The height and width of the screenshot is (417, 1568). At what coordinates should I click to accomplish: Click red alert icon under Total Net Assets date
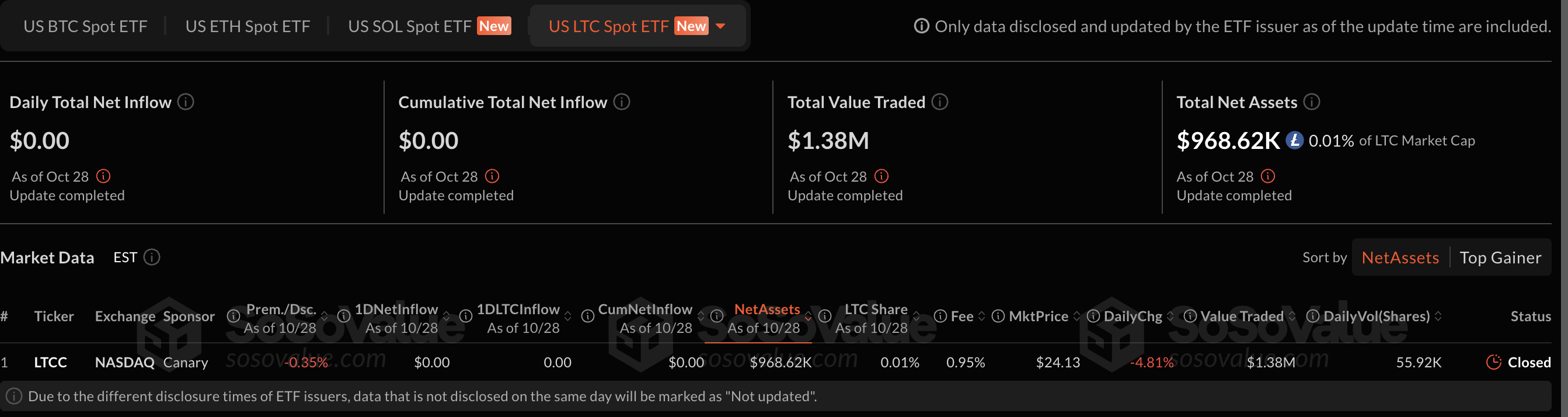click(1268, 176)
